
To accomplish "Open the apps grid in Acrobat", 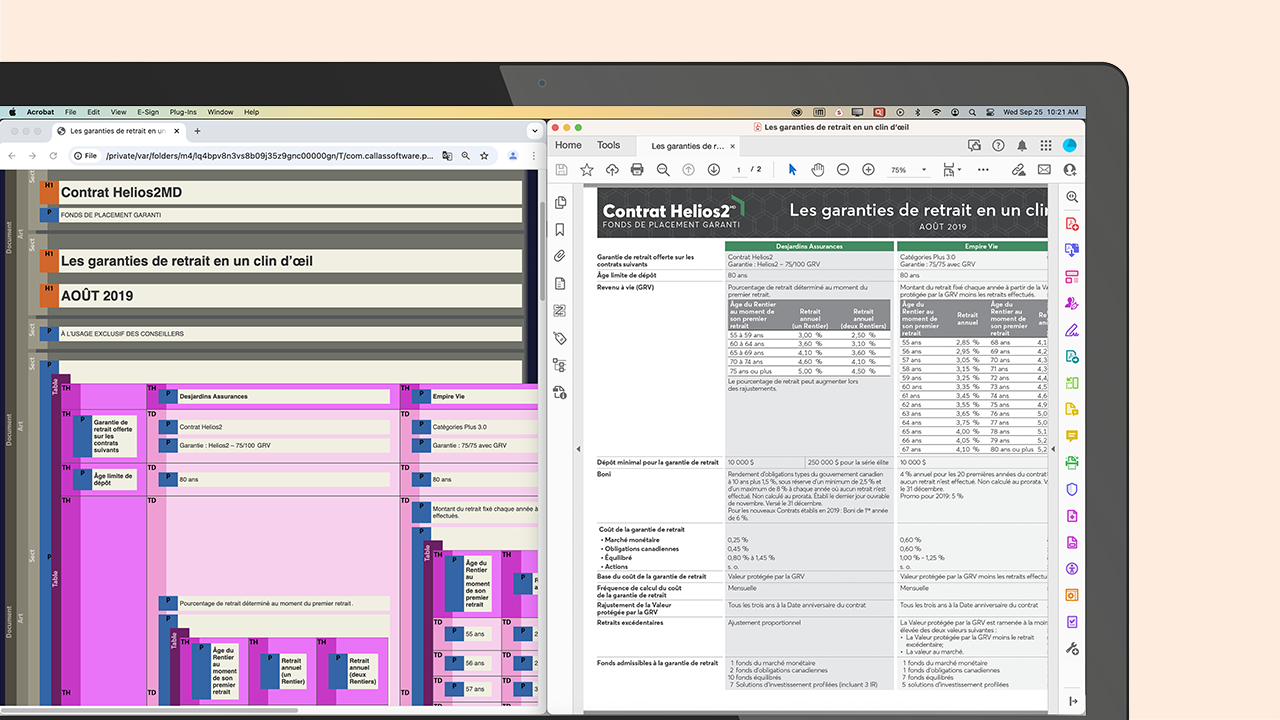I will [x=1046, y=145].
